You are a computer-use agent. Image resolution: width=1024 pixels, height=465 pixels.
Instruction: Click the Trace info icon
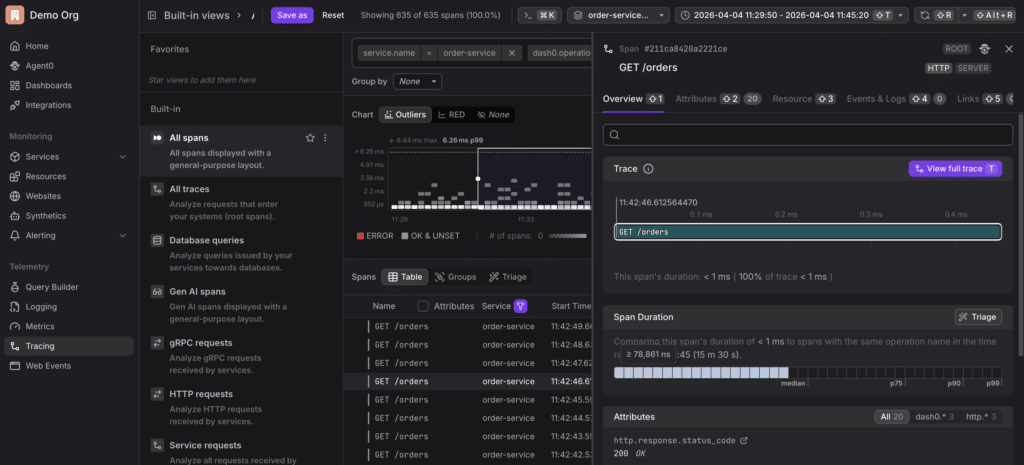648,169
